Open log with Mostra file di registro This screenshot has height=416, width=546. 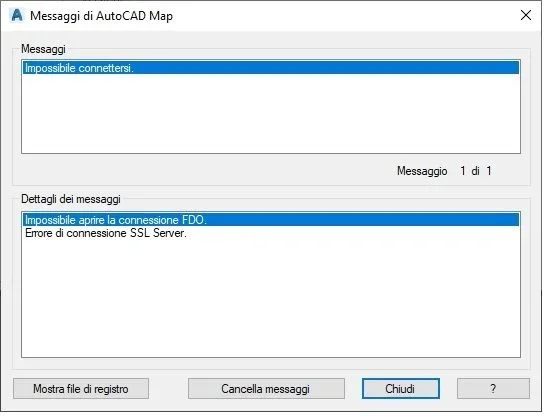click(81, 388)
